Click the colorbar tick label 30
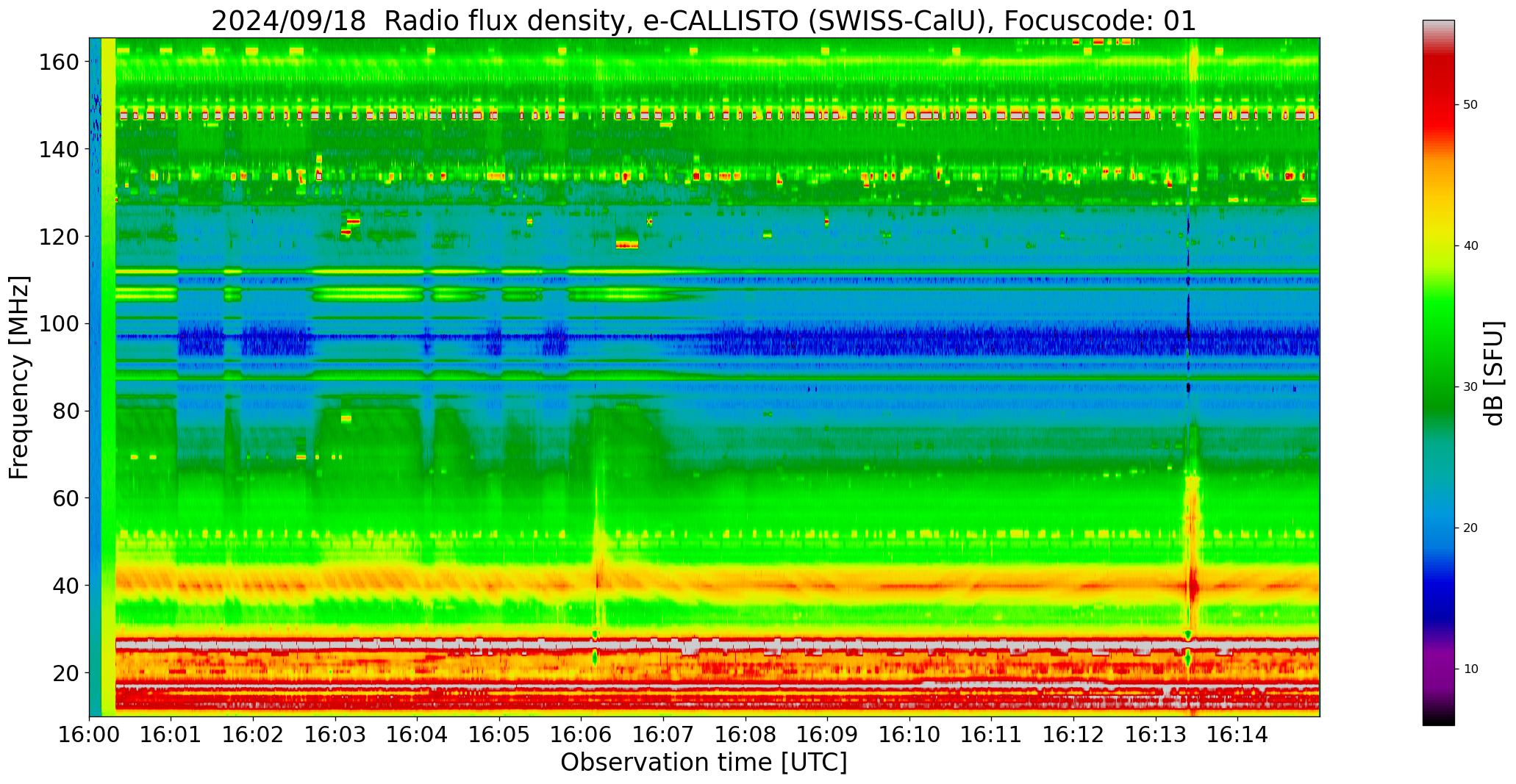 click(x=1470, y=387)
